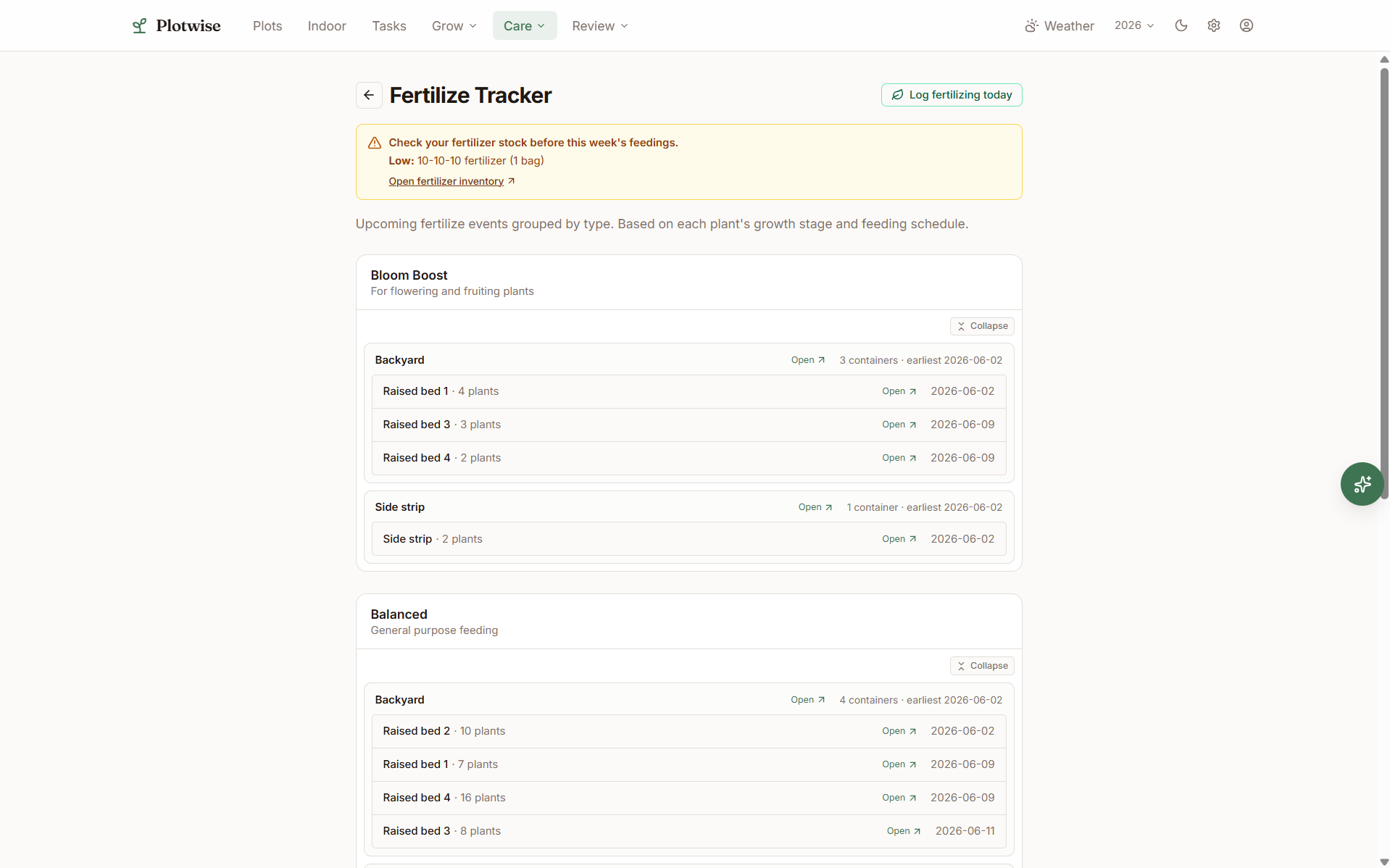
Task: Click the Fertilize Tracker page heading
Action: [470, 95]
